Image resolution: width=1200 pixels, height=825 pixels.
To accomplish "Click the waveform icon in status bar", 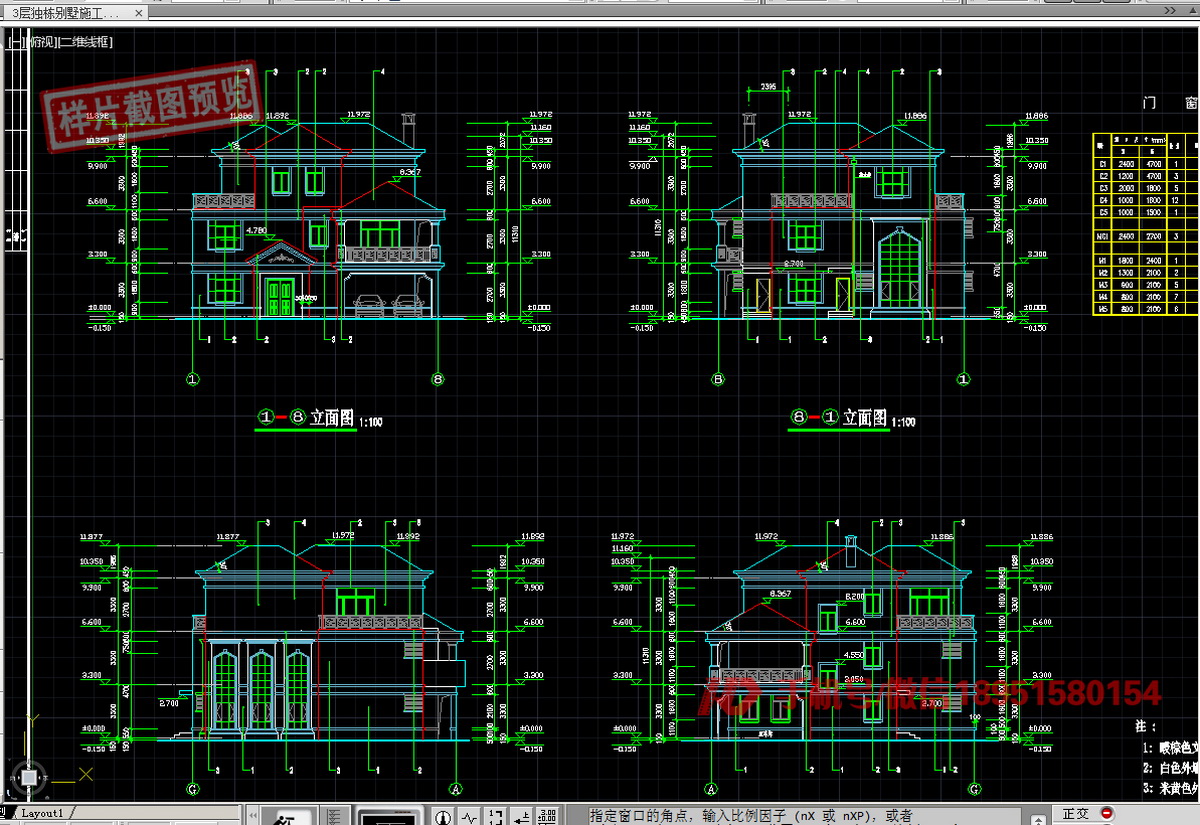I will 469,817.
